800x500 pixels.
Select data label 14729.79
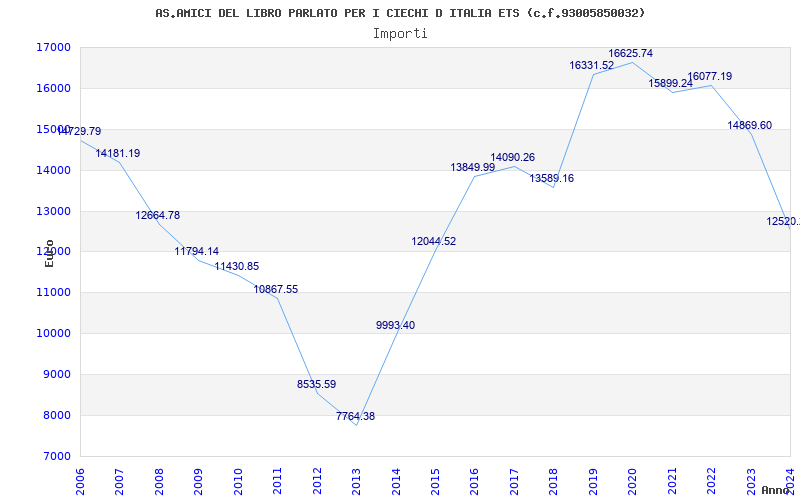(x=79, y=131)
